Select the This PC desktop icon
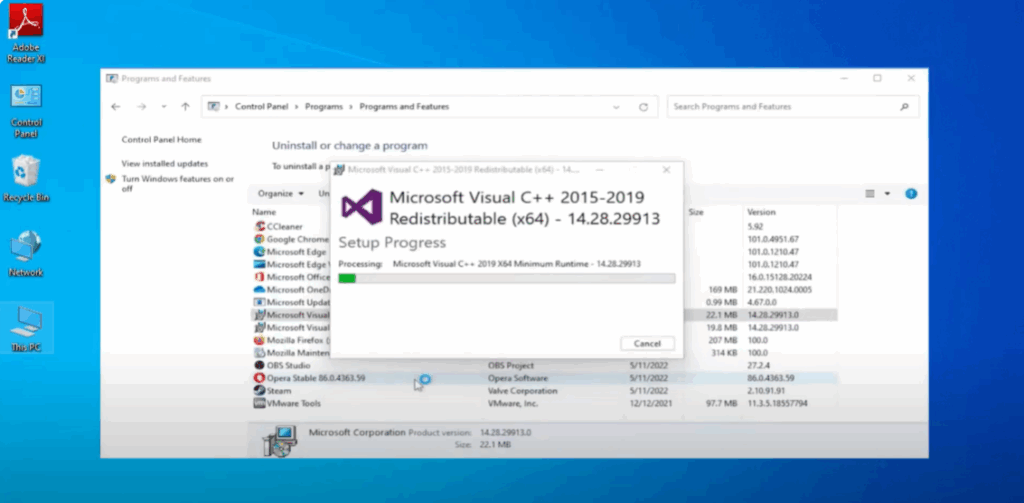This screenshot has width=1024, height=503. click(x=26, y=329)
